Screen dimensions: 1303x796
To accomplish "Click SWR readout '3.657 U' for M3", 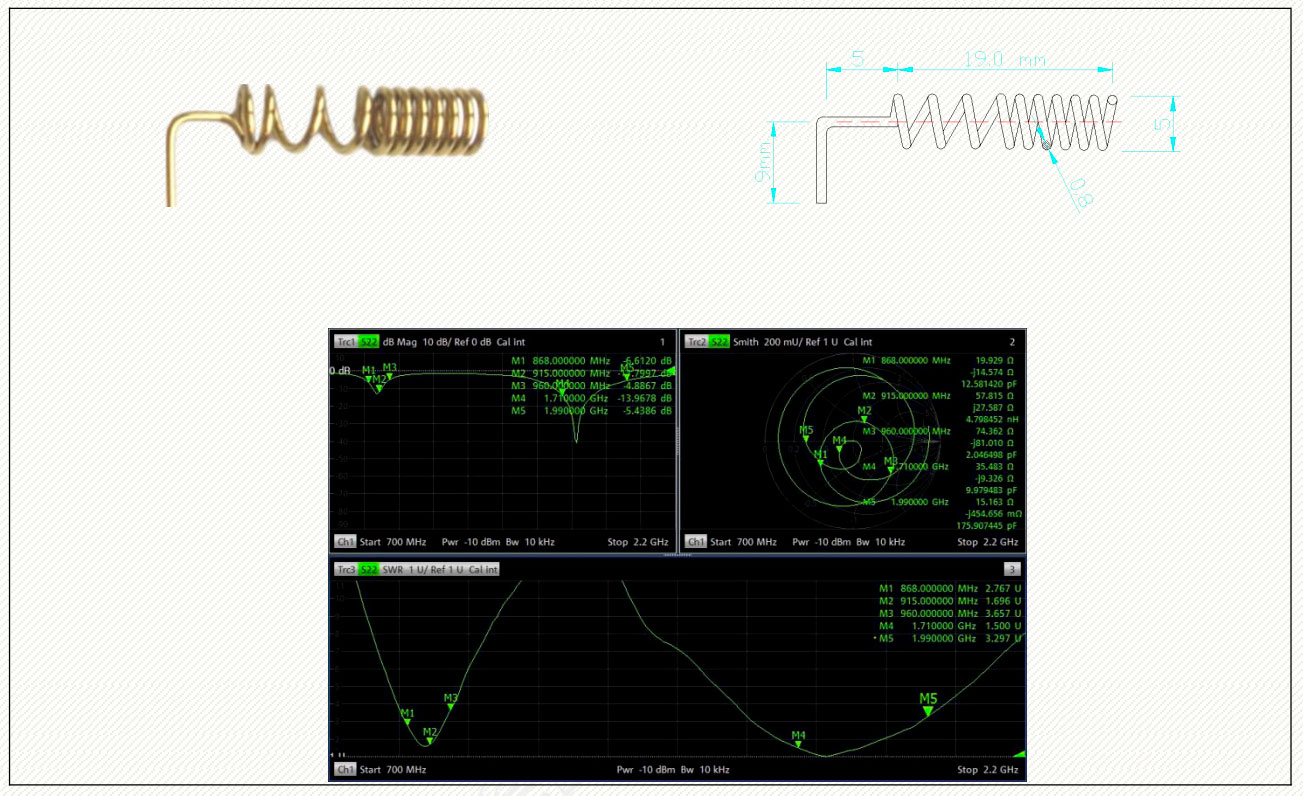I will pos(1003,613).
